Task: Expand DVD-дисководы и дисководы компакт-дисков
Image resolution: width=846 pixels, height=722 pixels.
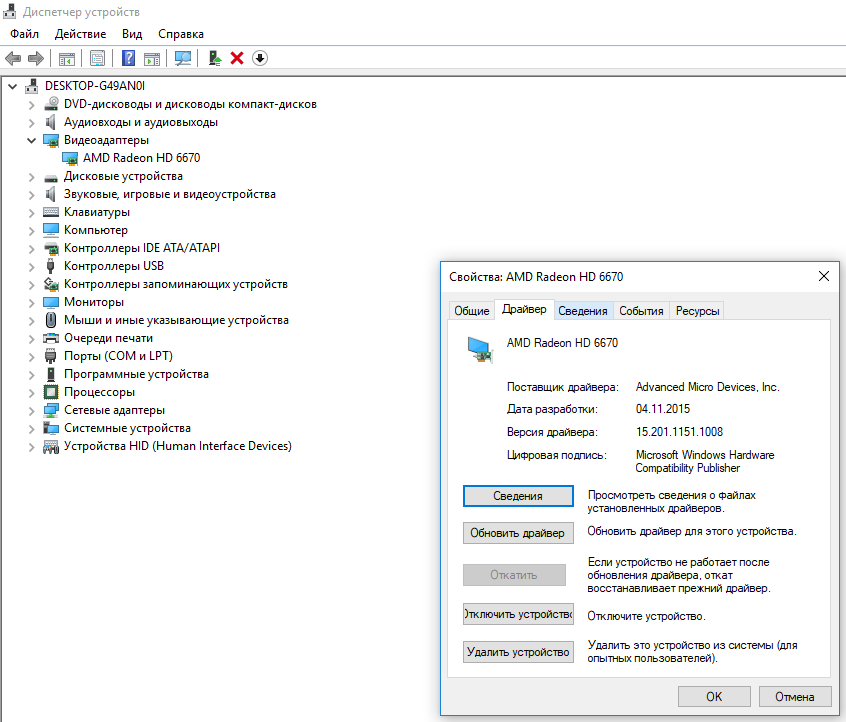Action: (x=31, y=105)
